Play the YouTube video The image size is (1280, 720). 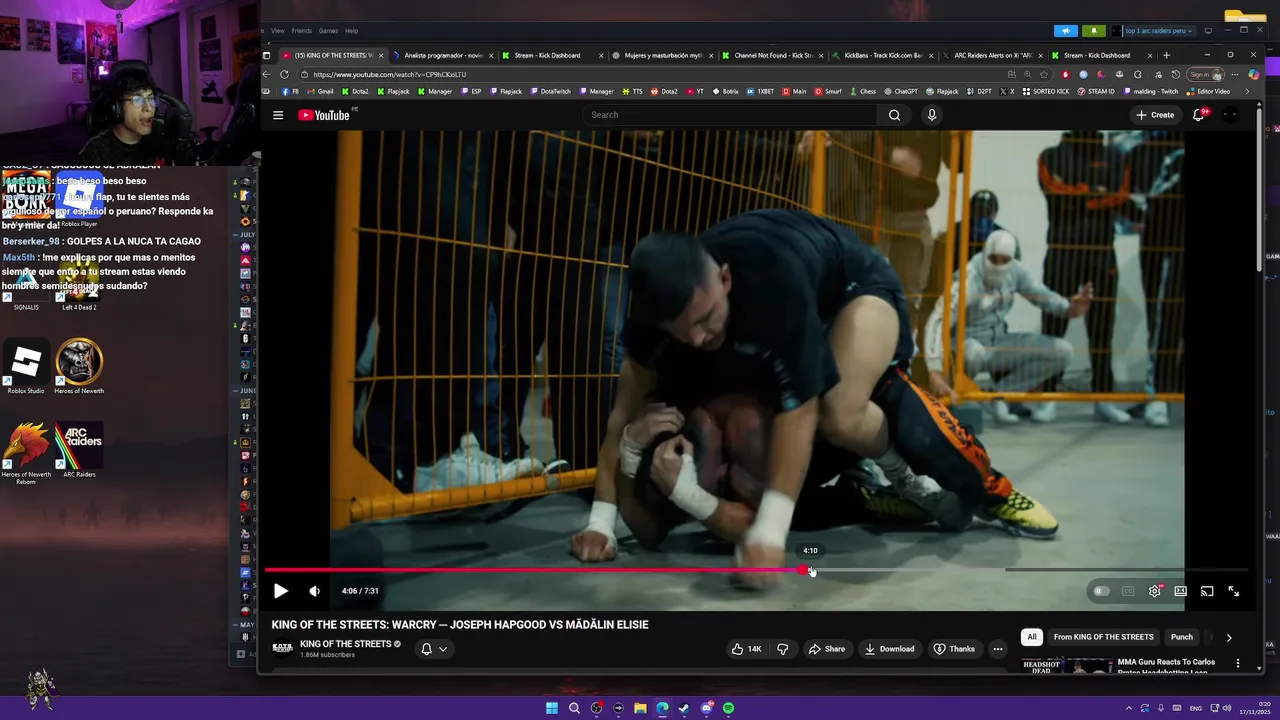point(280,591)
